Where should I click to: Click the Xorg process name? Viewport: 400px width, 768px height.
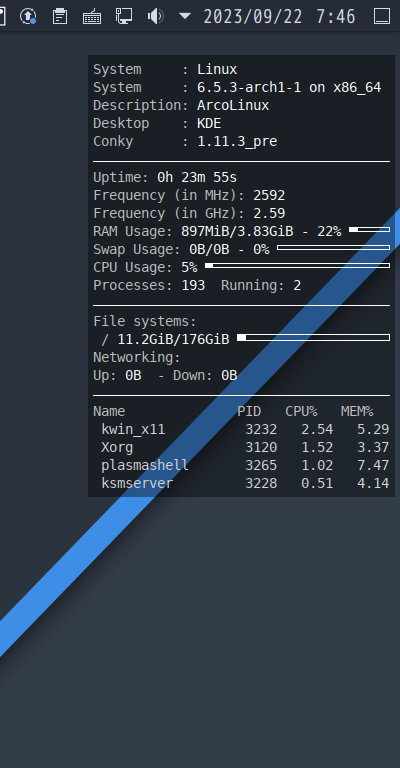[117, 448]
